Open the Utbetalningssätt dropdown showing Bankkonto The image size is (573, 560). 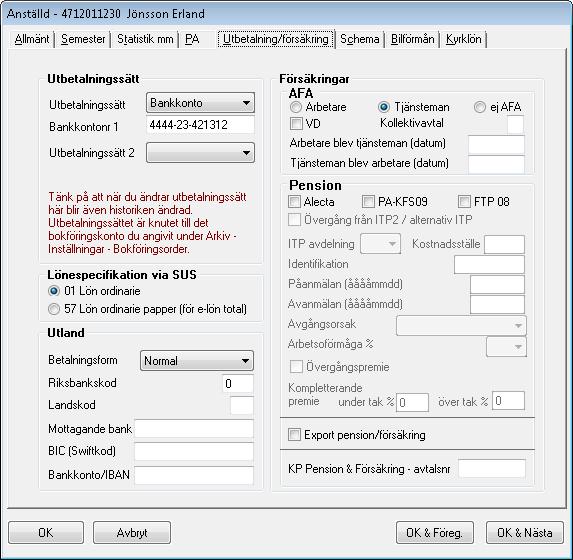point(200,103)
